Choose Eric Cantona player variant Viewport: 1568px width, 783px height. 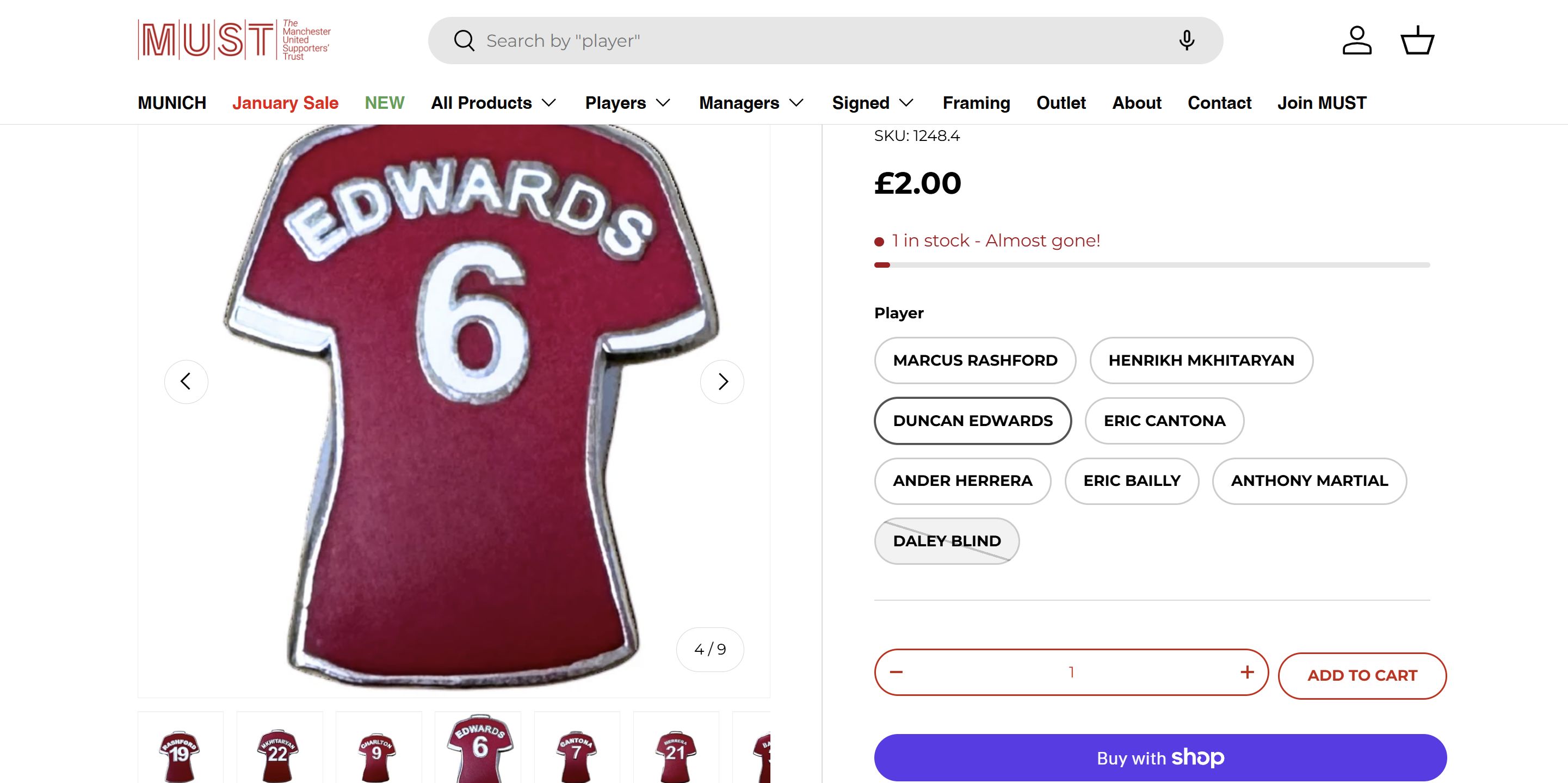coord(1164,421)
